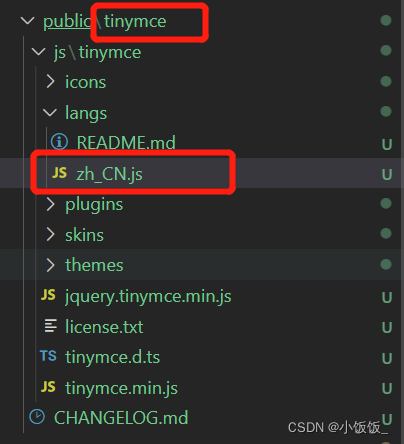Click the JS icon beside zh_CN.js

(60, 173)
